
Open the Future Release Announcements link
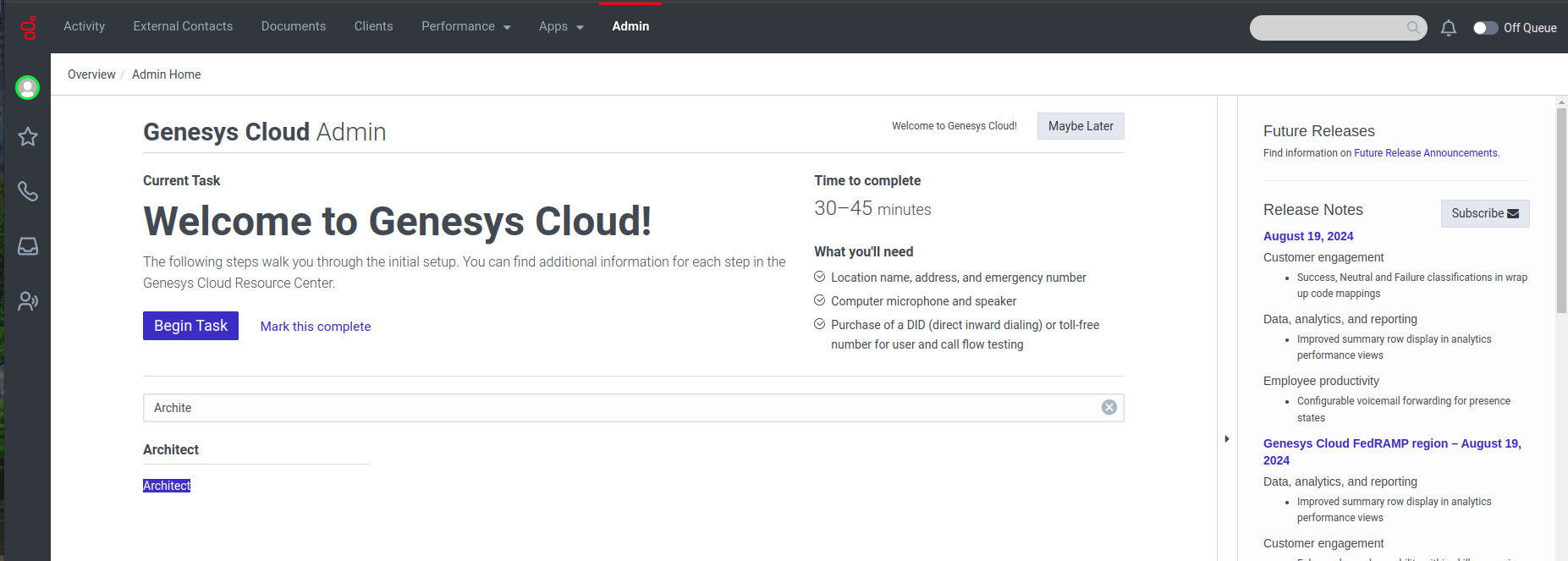tap(1427, 153)
